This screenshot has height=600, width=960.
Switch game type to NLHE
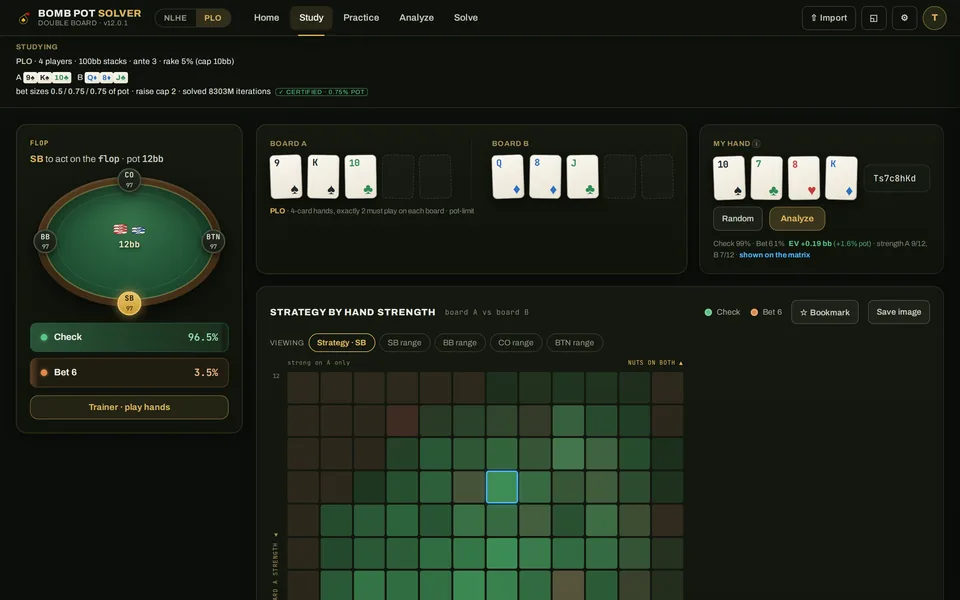click(175, 18)
